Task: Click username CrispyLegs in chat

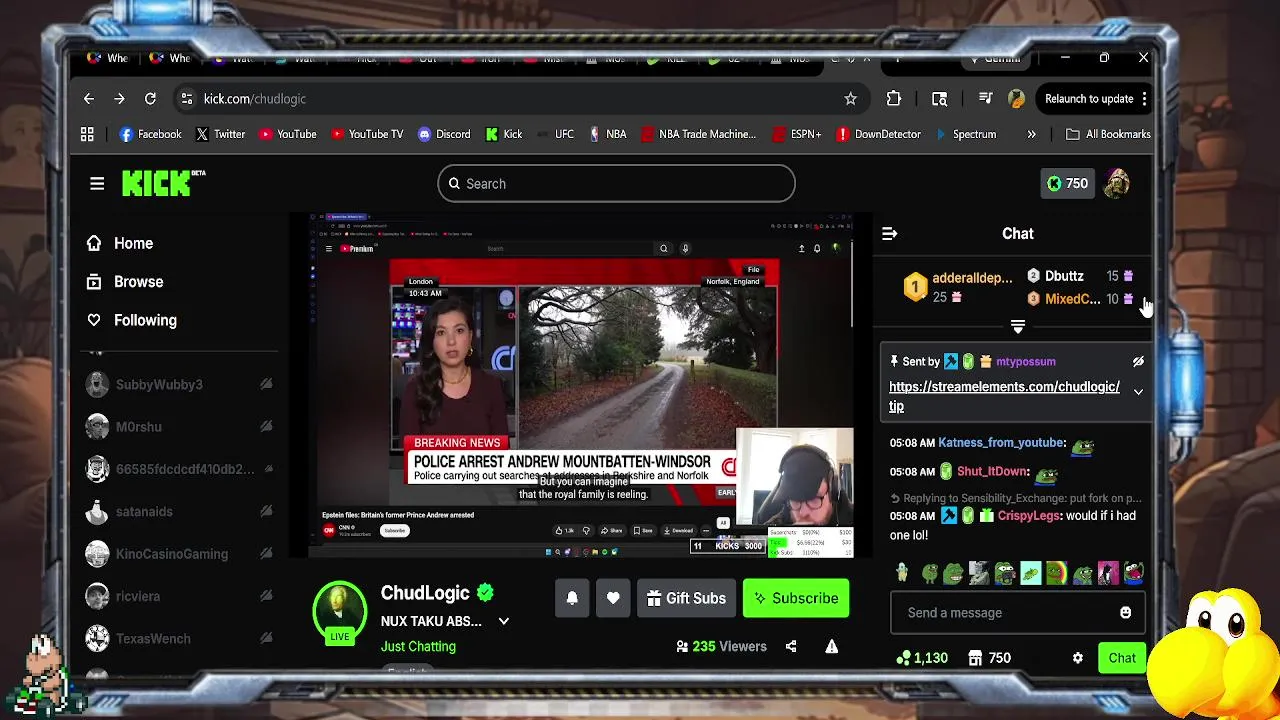Action: point(1029,516)
